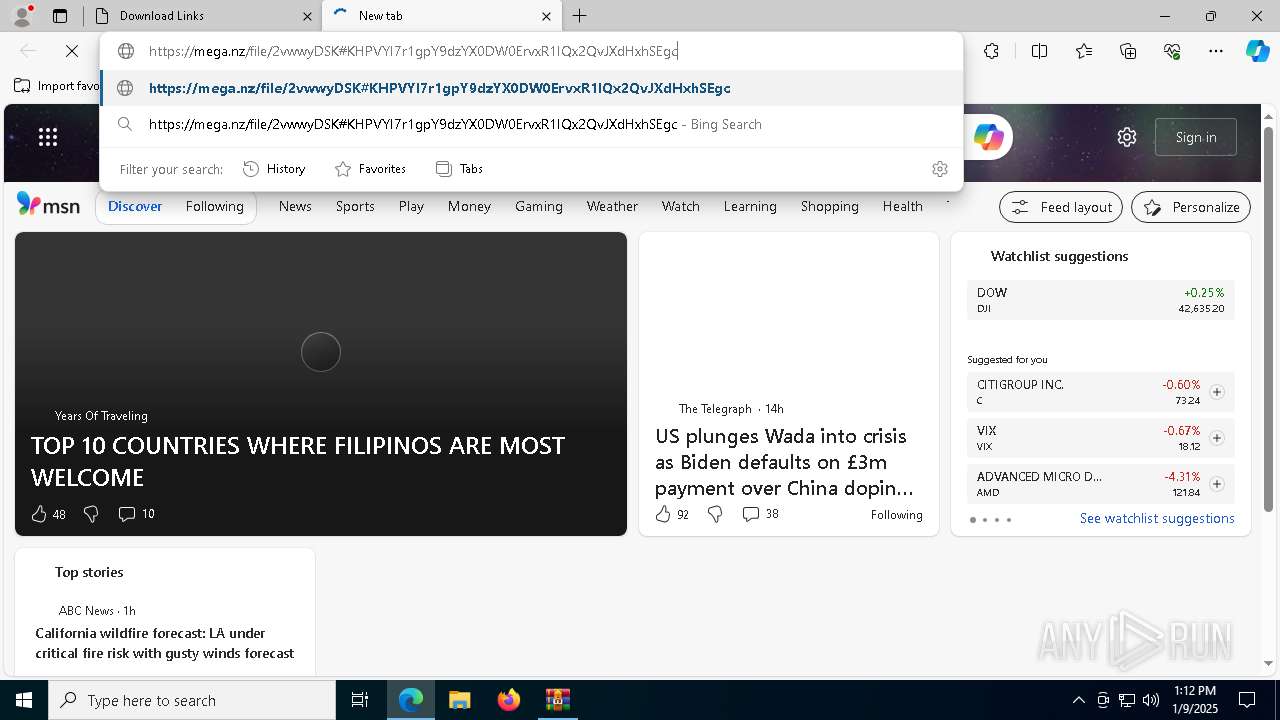Click the Personalize button
1280x720 pixels.
[x=1191, y=207]
